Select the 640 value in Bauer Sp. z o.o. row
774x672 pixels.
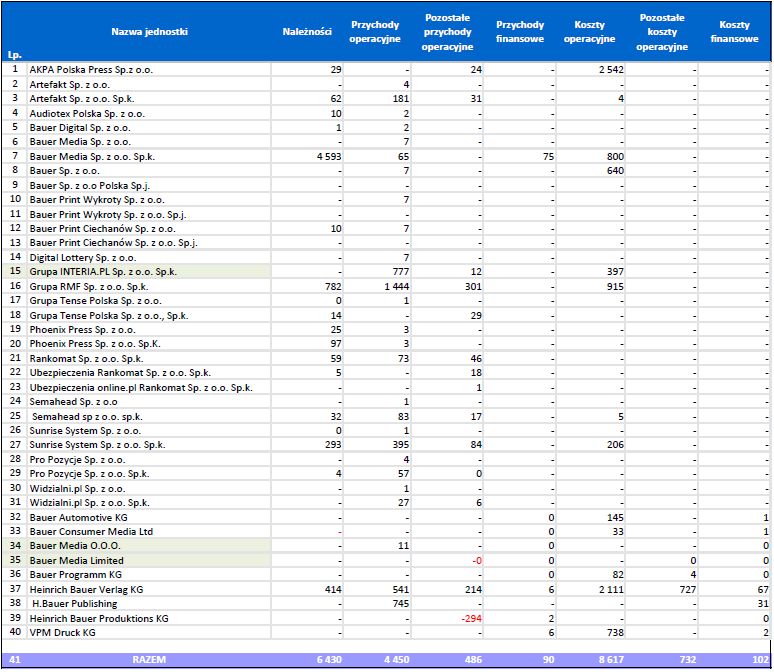(615, 171)
